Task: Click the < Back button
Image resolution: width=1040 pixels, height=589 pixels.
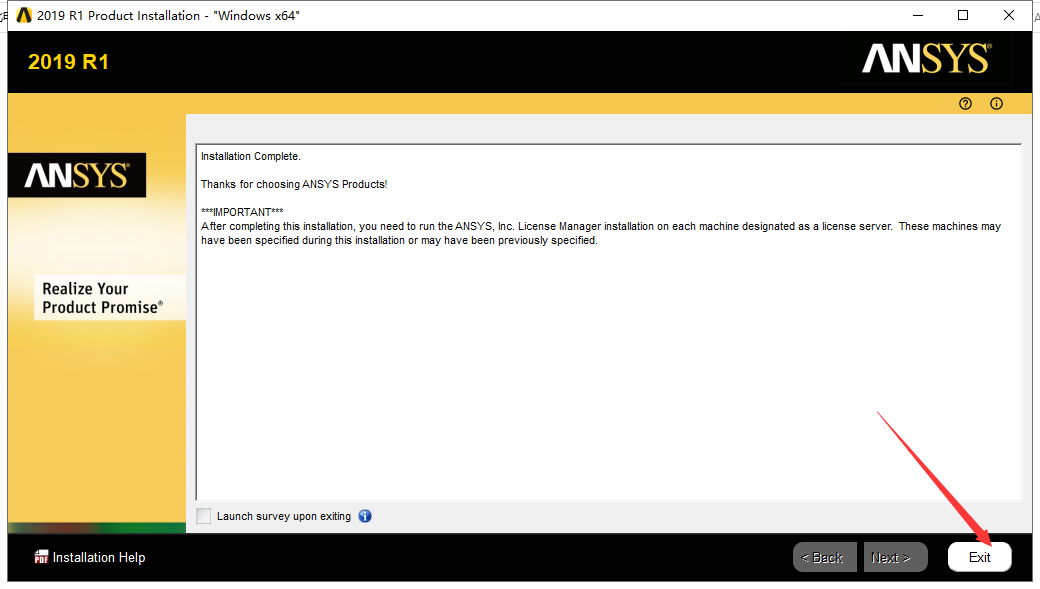Action: coord(824,557)
